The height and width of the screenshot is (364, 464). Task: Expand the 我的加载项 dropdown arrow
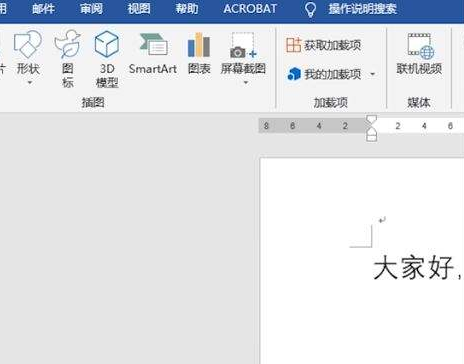373,74
